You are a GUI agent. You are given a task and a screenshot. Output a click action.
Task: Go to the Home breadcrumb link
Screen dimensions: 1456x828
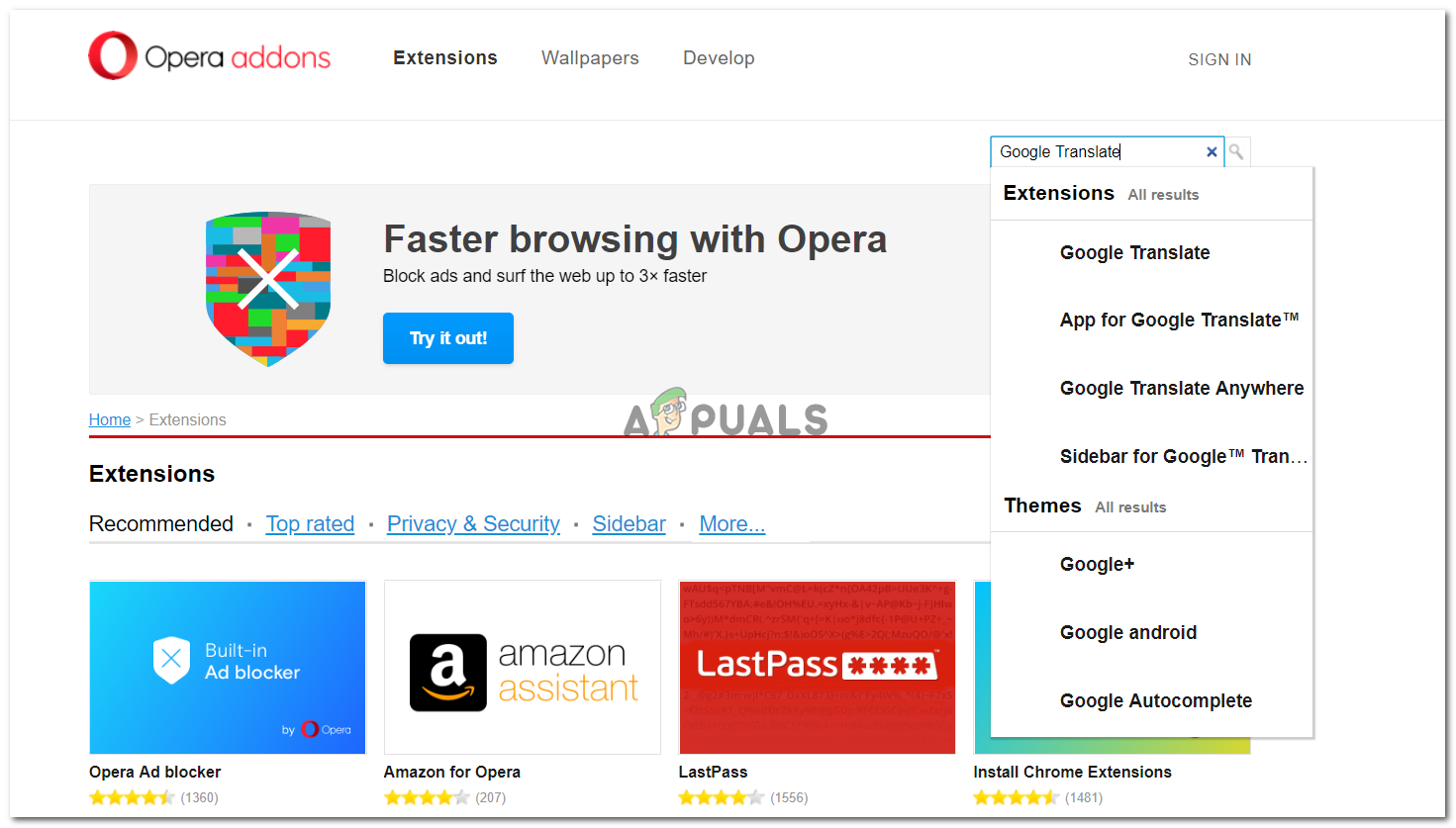[x=110, y=419]
